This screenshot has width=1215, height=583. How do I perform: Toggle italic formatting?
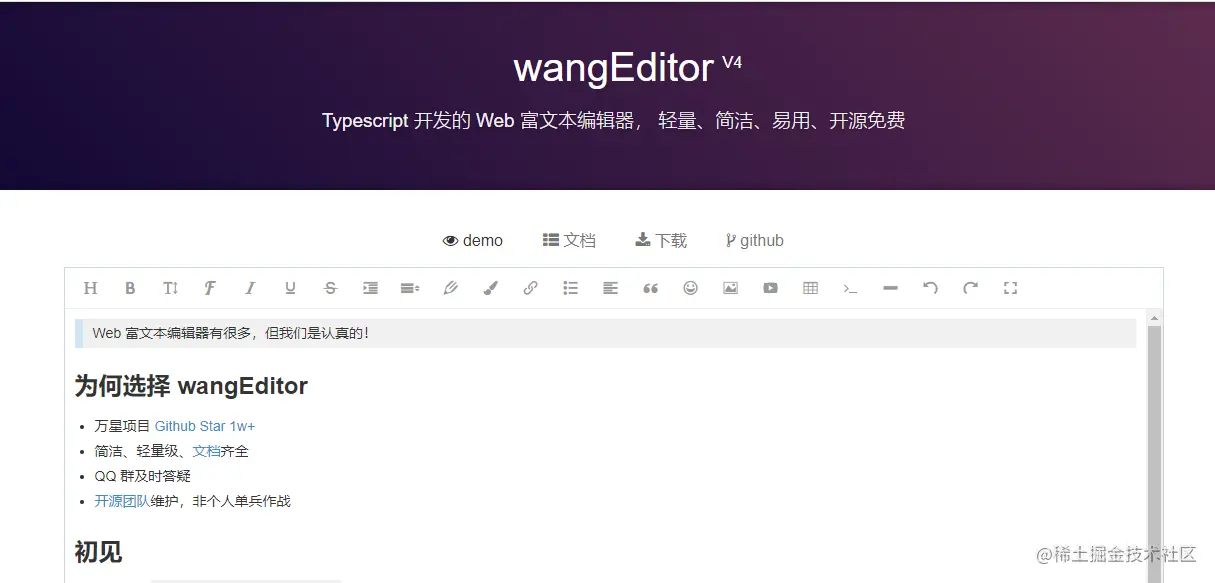[x=250, y=288]
